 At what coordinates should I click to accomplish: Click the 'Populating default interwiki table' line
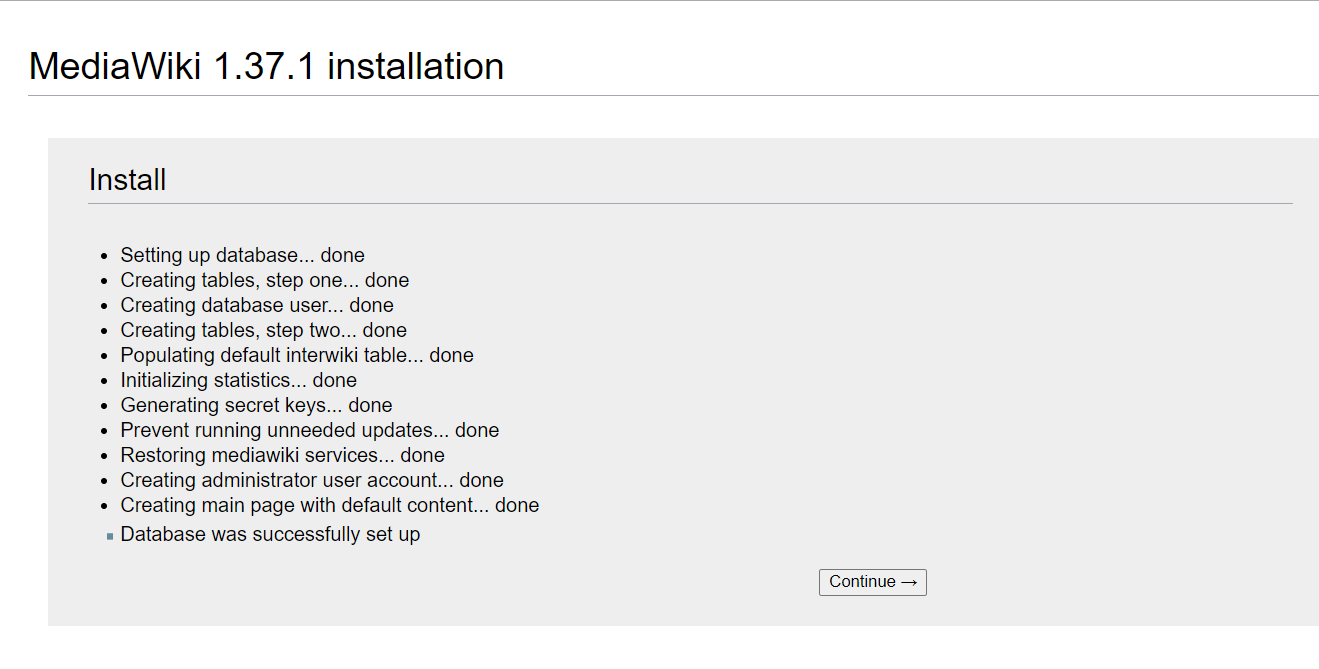point(296,355)
